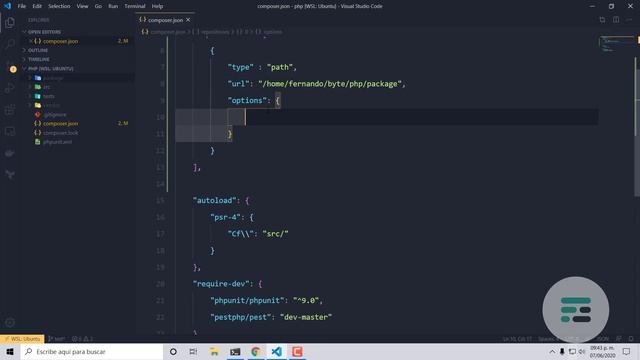Screen dimensions: 640x360
Task: Open the Run menu
Action: point(113,6)
